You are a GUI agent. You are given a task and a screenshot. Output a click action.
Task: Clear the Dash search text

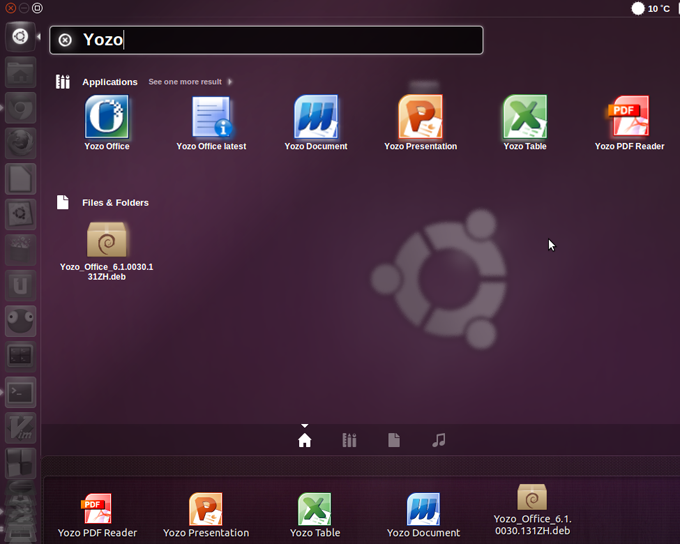point(65,40)
